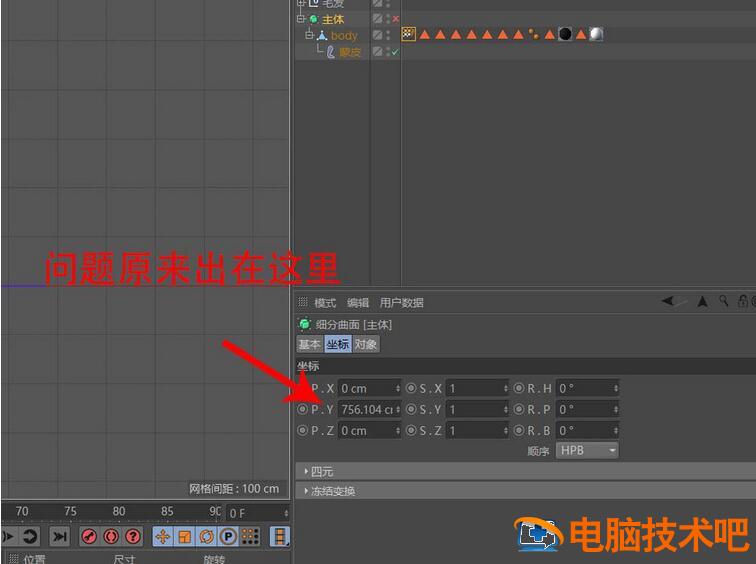Viewport: 756px width, 564px height.
Task: Toggle the green check enable switch of 蒙皮
Action: (x=395, y=52)
